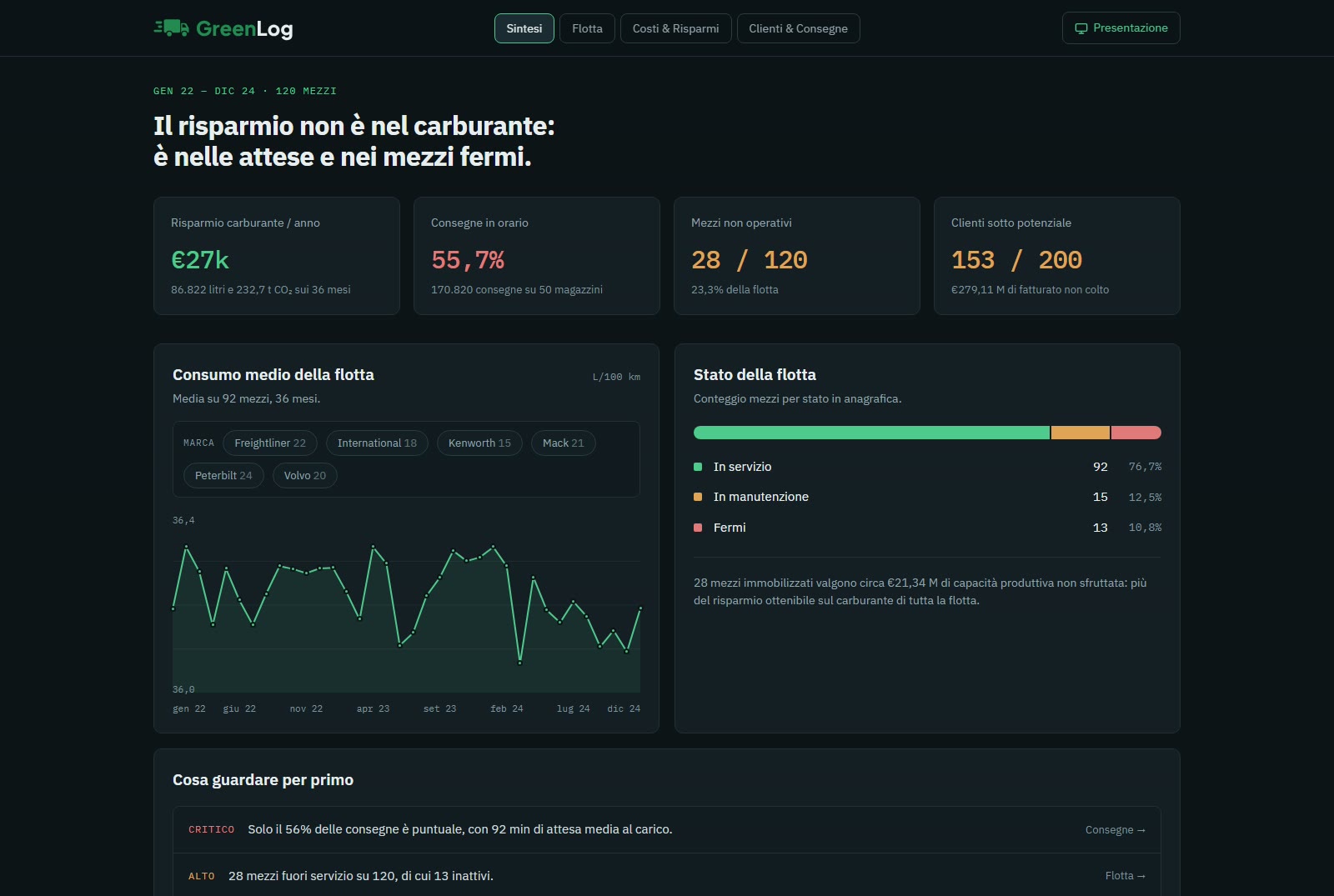Click the orange segment of fleet status bar

(1081, 433)
